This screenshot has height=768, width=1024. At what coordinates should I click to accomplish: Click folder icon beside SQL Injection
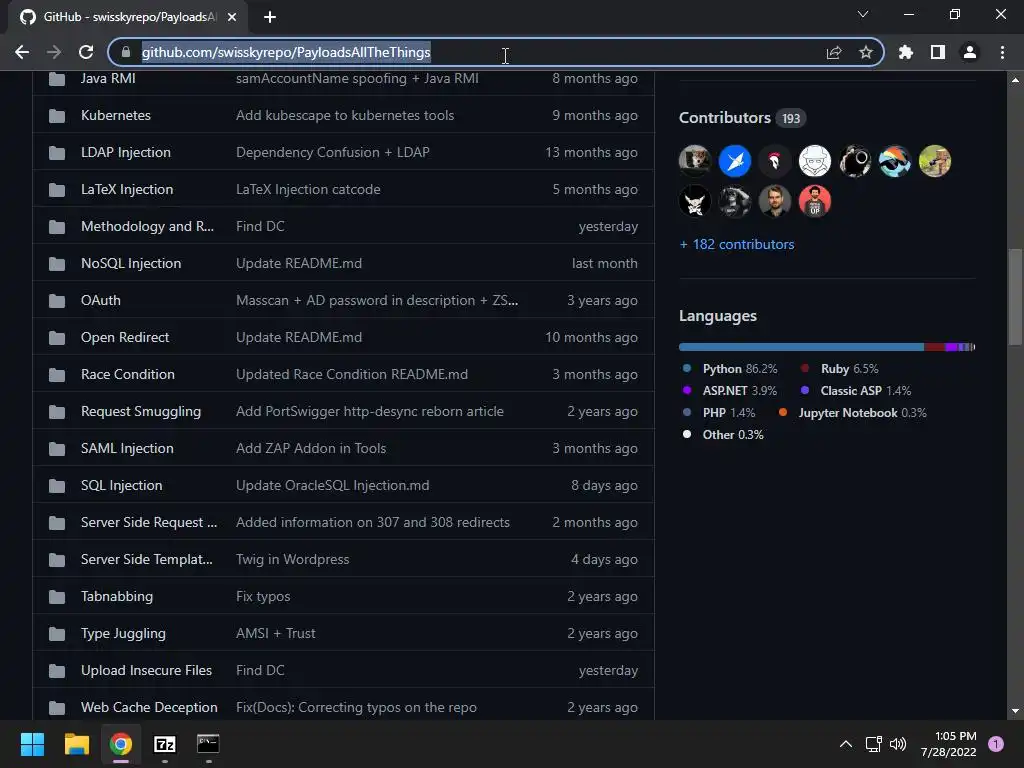(x=57, y=486)
